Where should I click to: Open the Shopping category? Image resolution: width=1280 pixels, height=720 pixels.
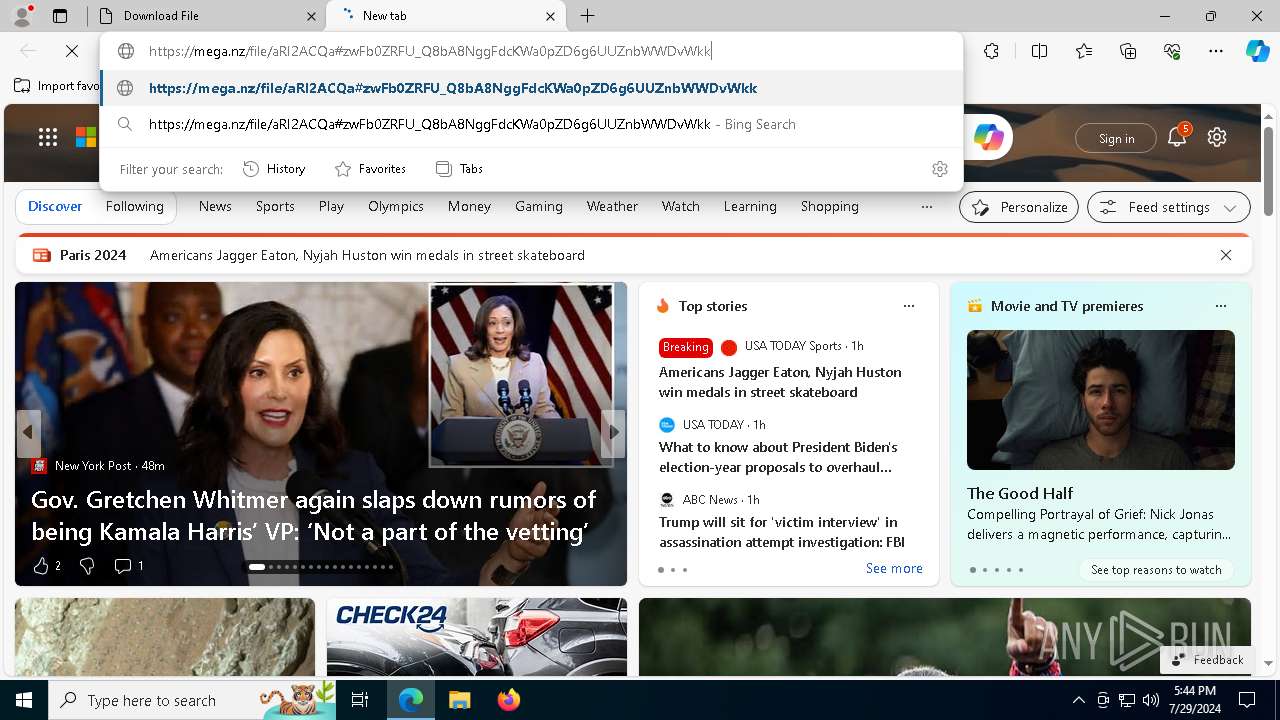(830, 206)
